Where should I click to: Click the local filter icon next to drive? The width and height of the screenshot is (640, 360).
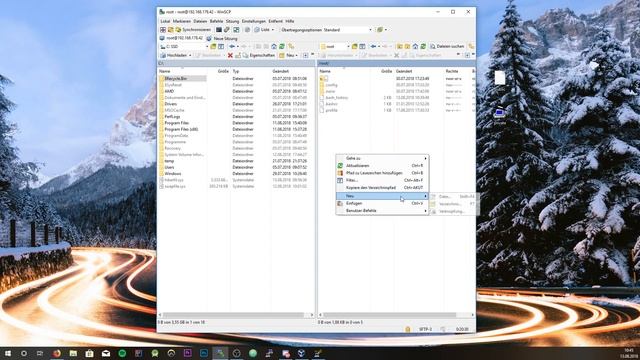pyautogui.click(x=221, y=47)
